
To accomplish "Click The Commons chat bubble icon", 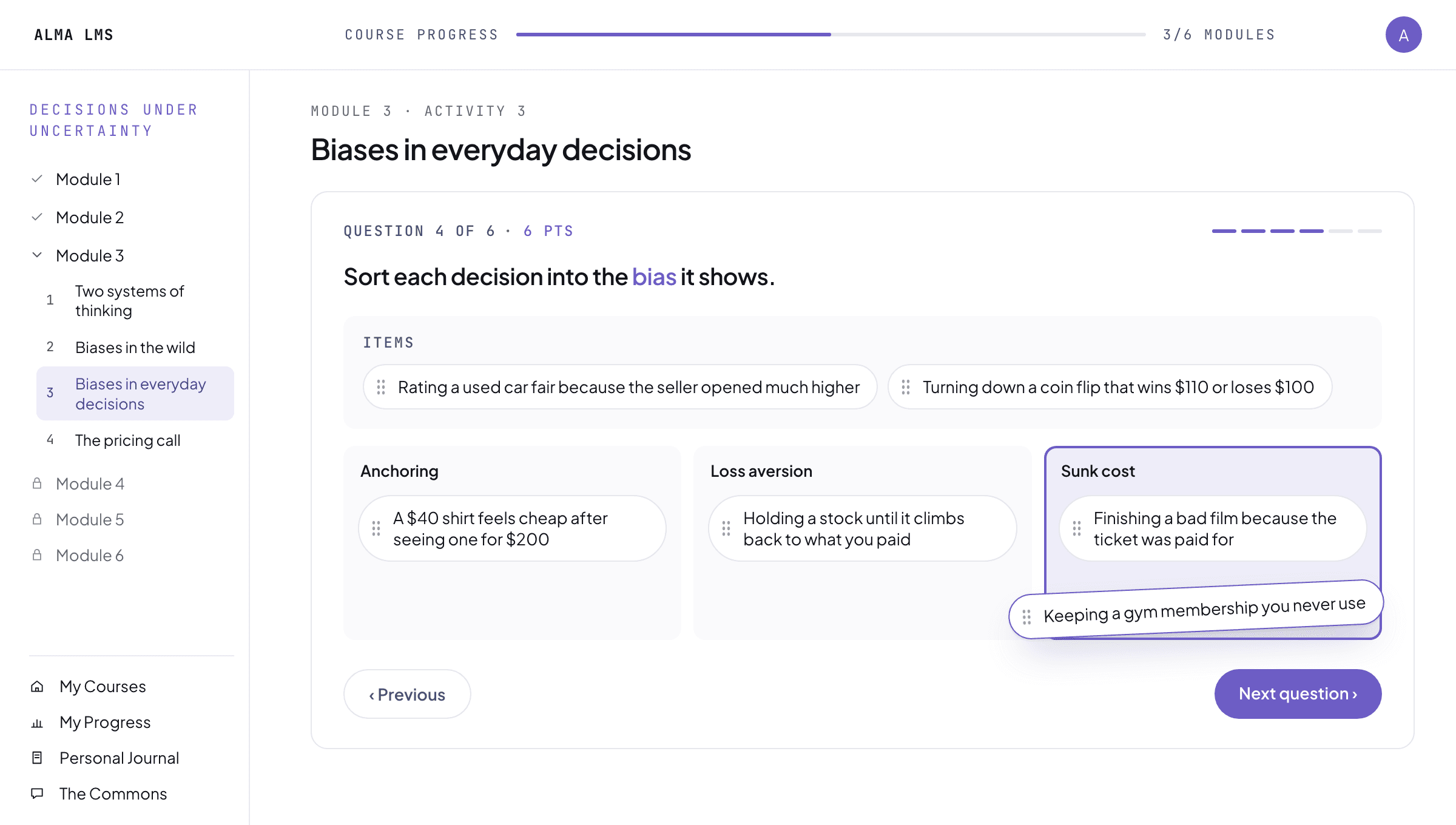I will click(37, 793).
